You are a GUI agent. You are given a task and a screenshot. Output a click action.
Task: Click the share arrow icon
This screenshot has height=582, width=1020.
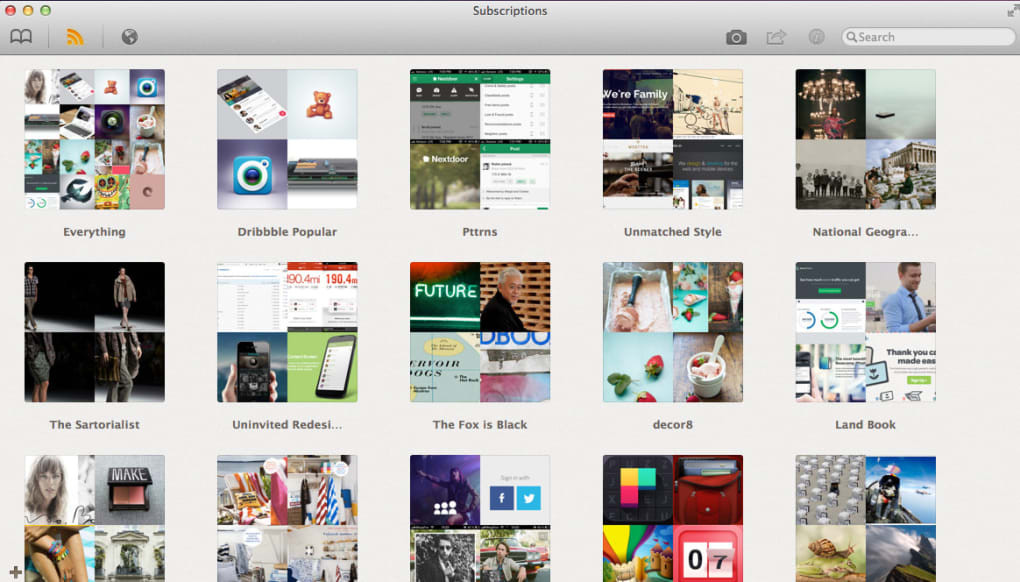point(776,37)
